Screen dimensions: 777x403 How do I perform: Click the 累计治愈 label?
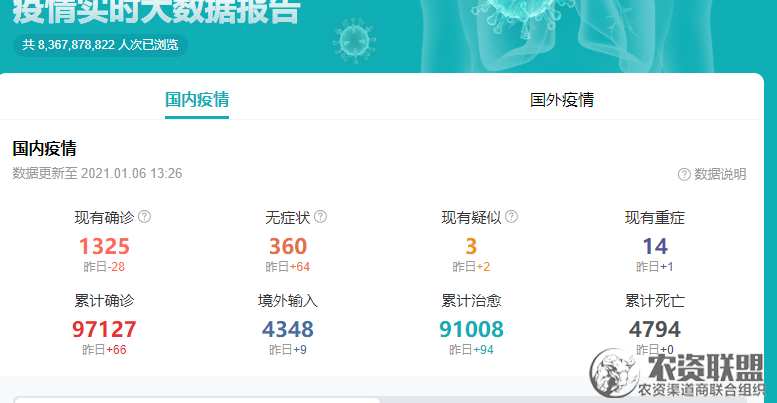(471, 300)
